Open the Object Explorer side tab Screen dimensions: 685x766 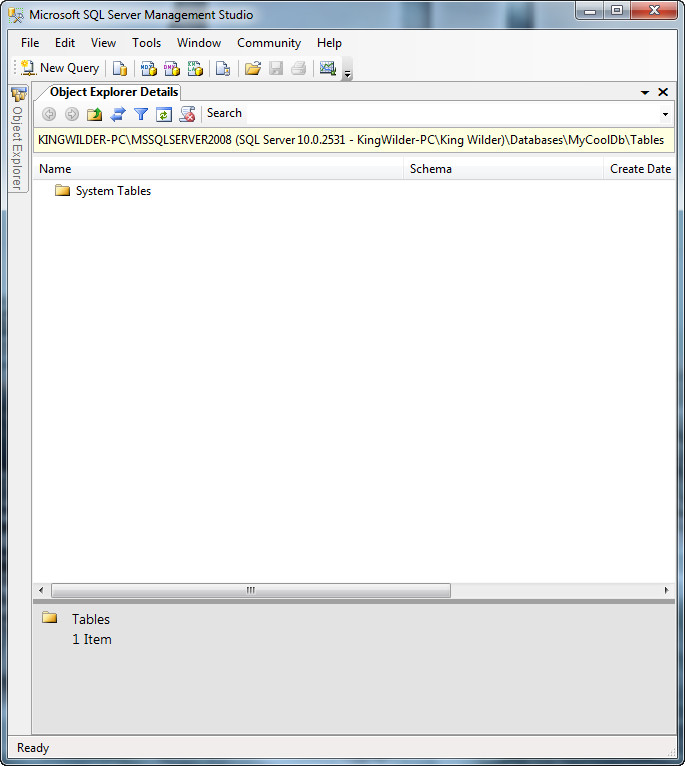(18, 140)
